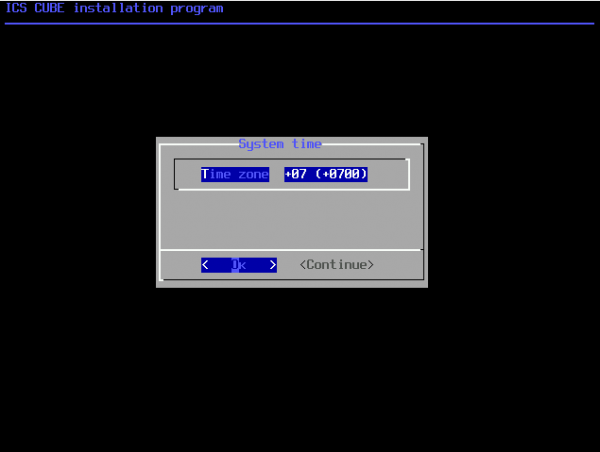Click the left angle bracket of Ok

click(205, 265)
